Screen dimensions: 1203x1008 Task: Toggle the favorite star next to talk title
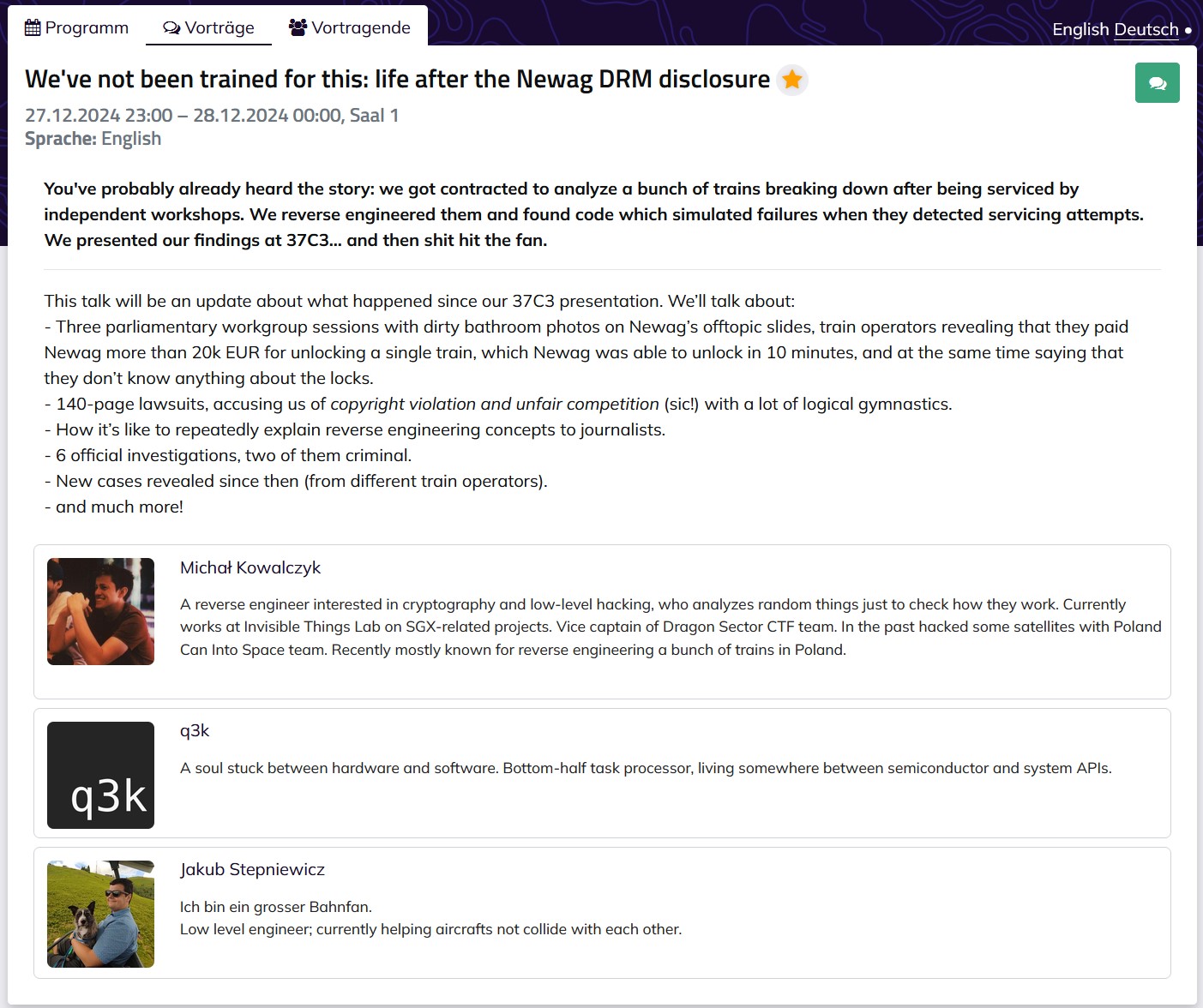coord(792,80)
